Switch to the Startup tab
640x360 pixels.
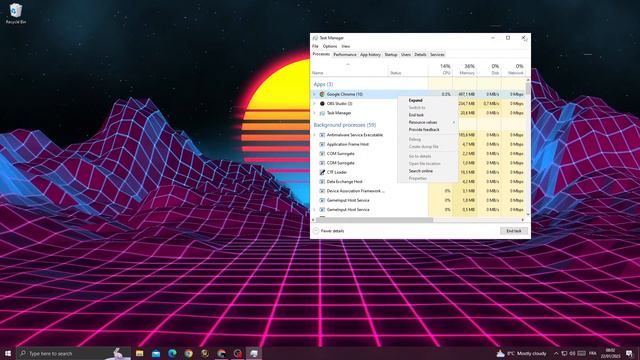(x=391, y=55)
